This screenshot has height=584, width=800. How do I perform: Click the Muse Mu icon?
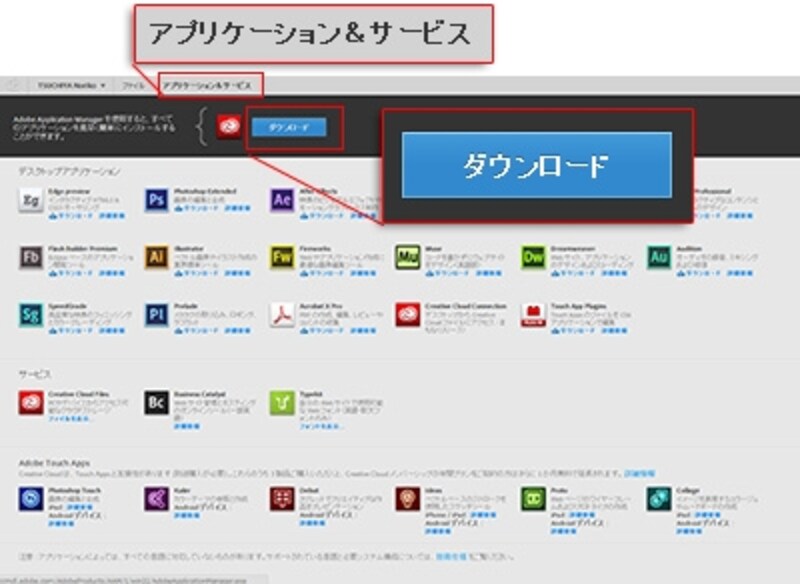tap(407, 258)
